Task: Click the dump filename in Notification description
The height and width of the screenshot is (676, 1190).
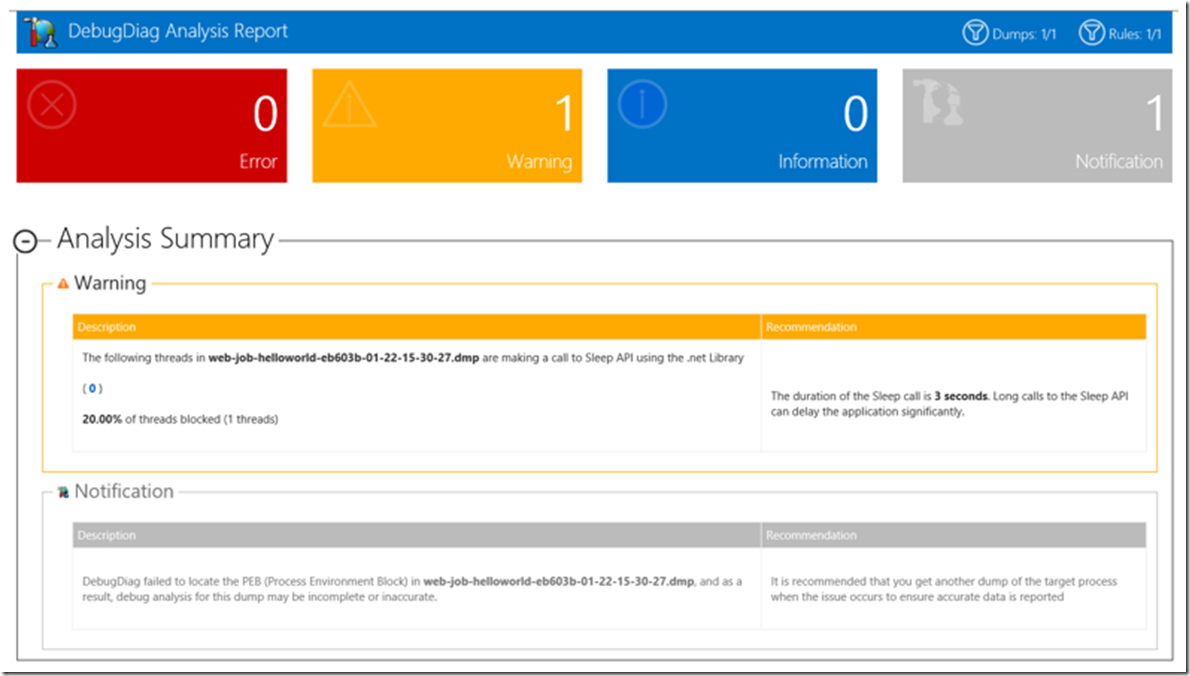Action: click(x=559, y=582)
